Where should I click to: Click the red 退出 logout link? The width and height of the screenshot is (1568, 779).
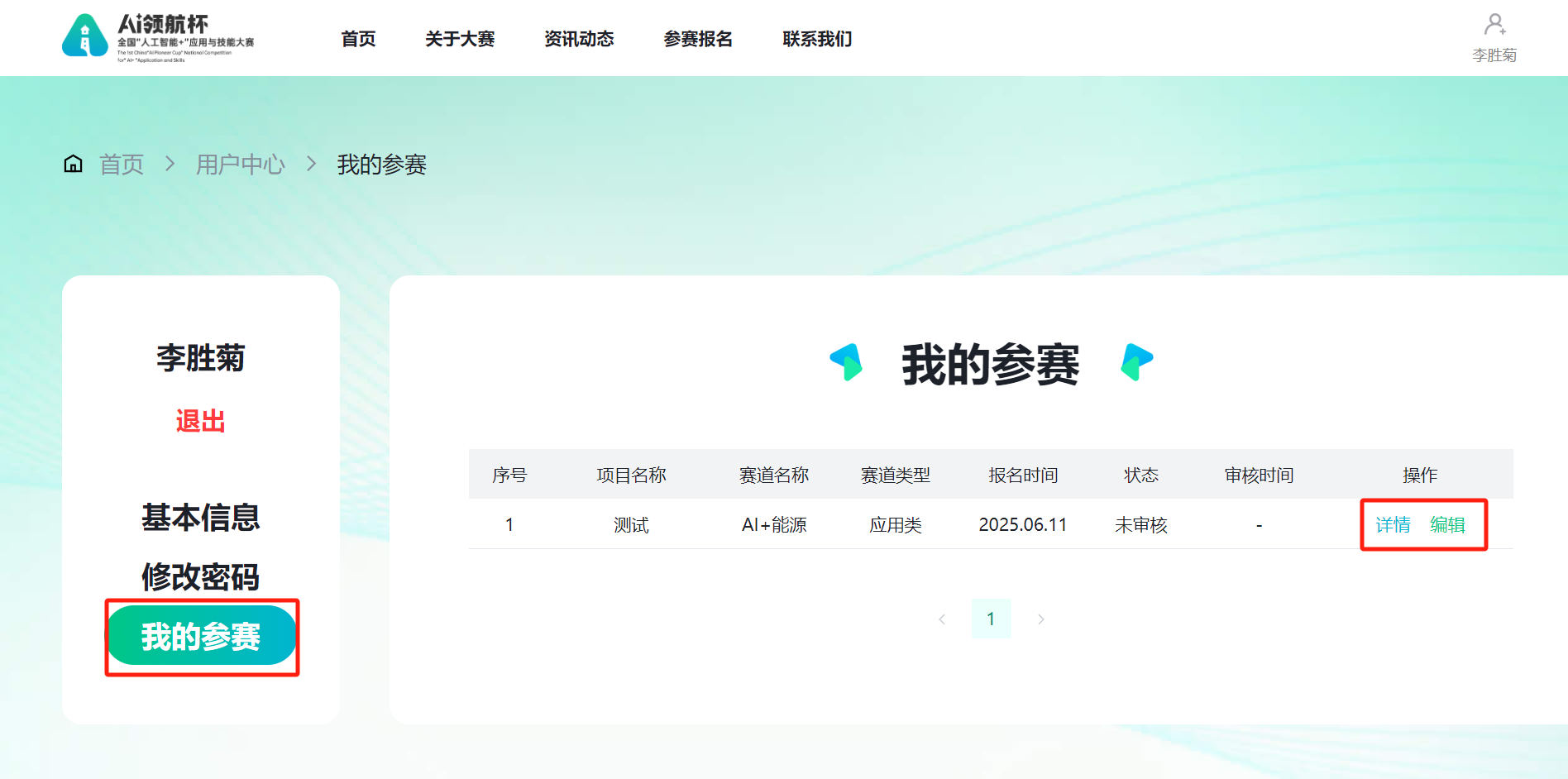click(200, 421)
